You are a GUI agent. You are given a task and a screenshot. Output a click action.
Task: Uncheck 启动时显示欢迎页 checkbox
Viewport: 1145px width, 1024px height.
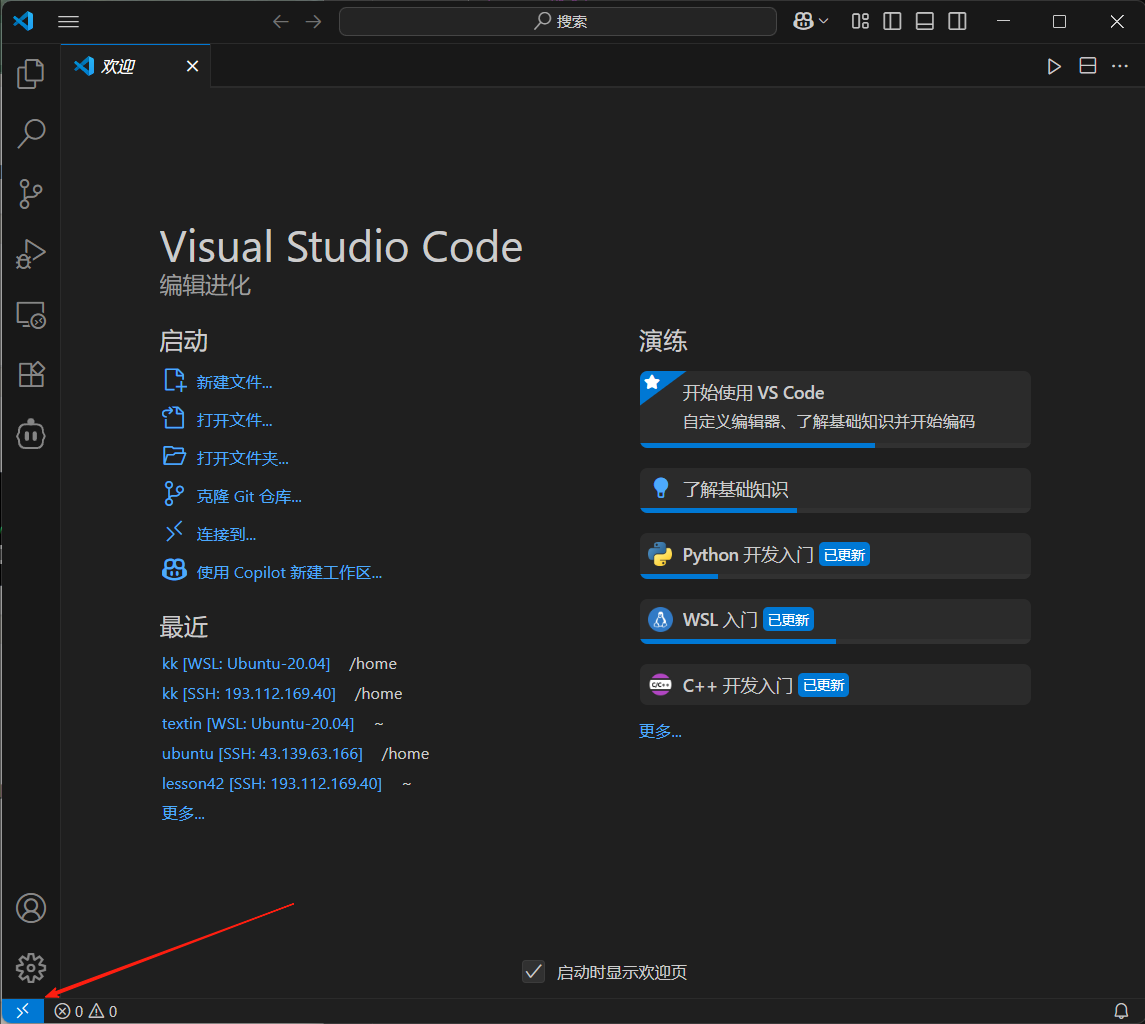click(534, 971)
